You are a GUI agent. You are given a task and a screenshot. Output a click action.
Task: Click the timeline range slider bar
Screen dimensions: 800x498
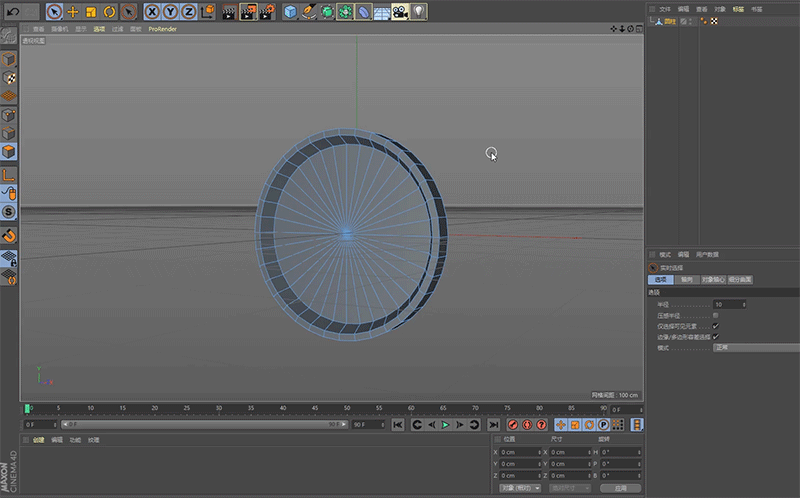tap(204, 425)
